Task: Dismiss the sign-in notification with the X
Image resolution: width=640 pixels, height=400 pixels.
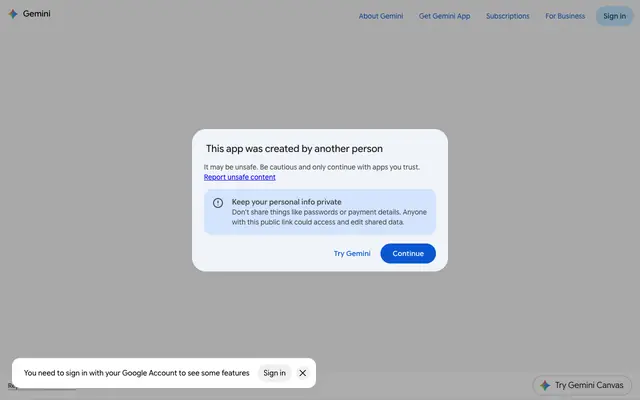Action: (x=302, y=373)
